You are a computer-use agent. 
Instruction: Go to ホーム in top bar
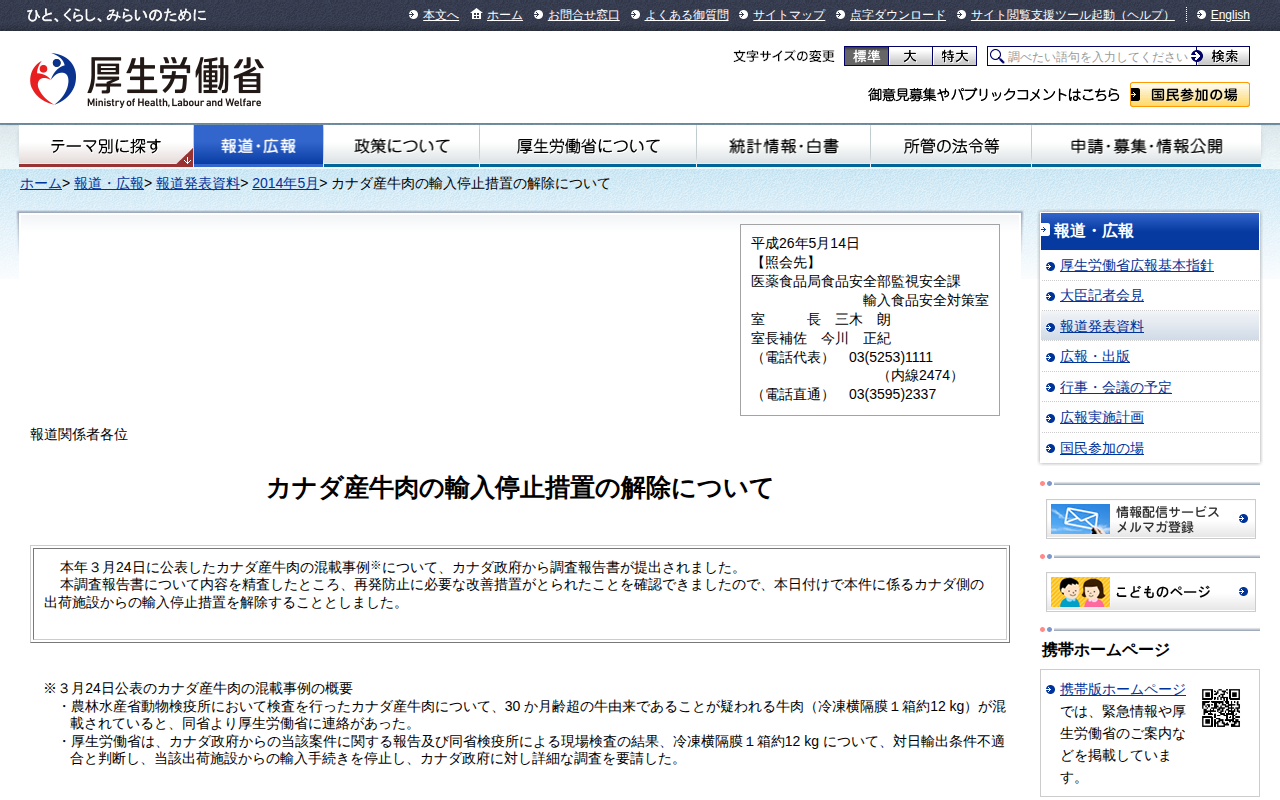[504, 15]
